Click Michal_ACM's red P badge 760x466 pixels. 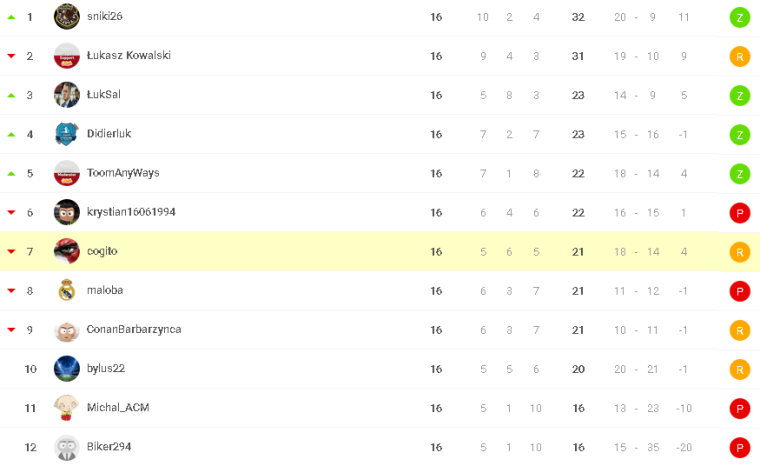click(x=740, y=409)
